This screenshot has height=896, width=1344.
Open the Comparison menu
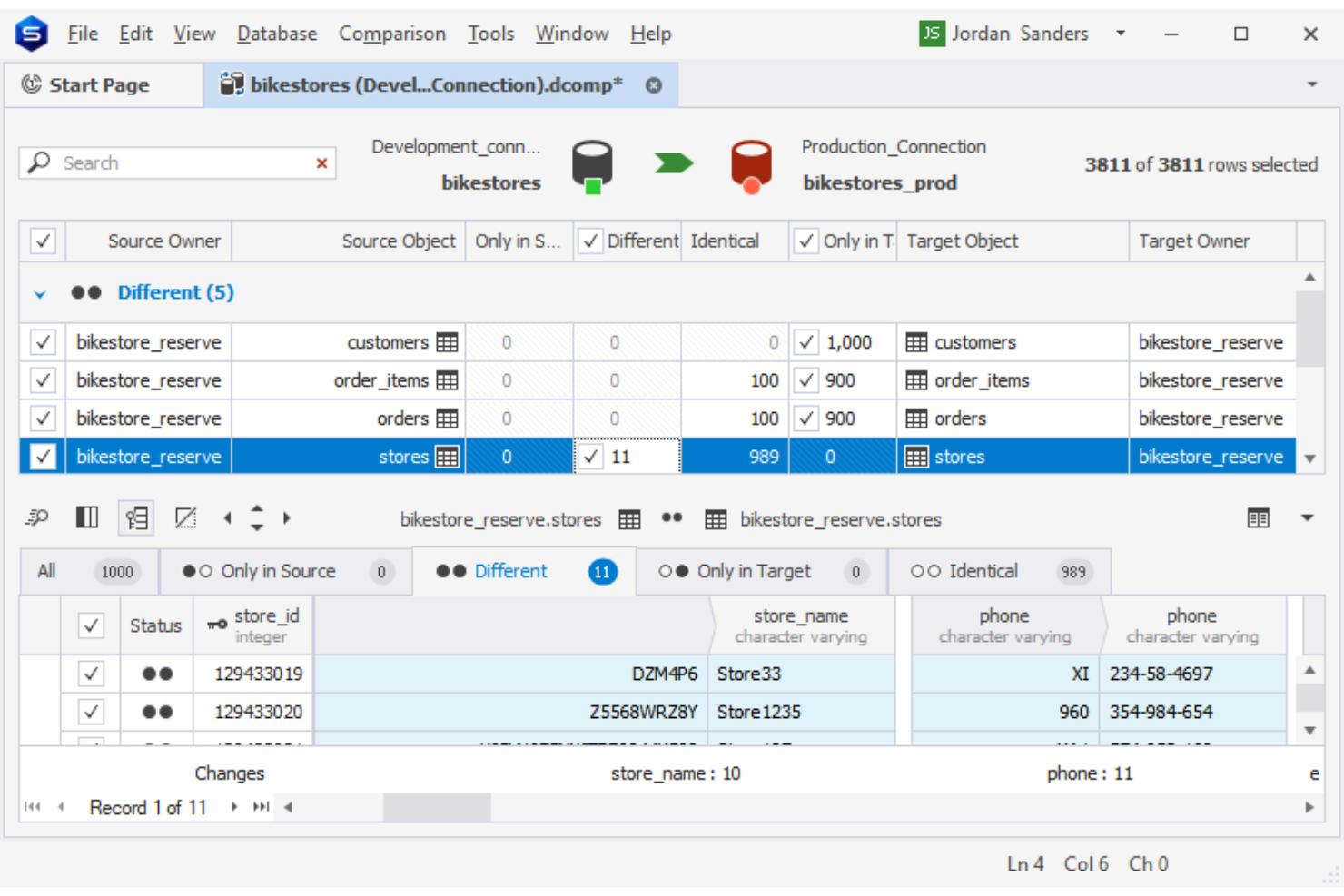pos(392,34)
